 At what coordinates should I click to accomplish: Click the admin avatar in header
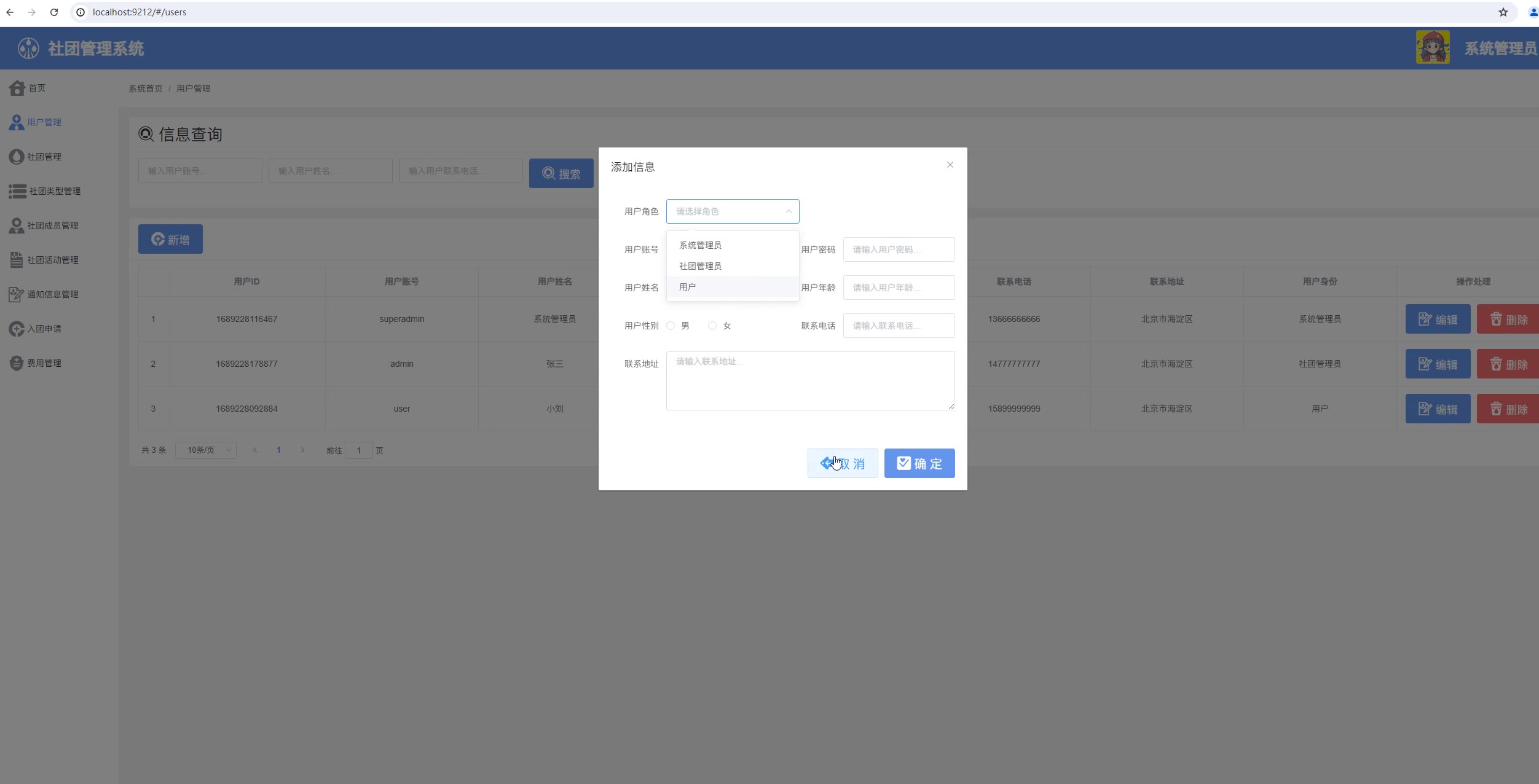point(1432,48)
